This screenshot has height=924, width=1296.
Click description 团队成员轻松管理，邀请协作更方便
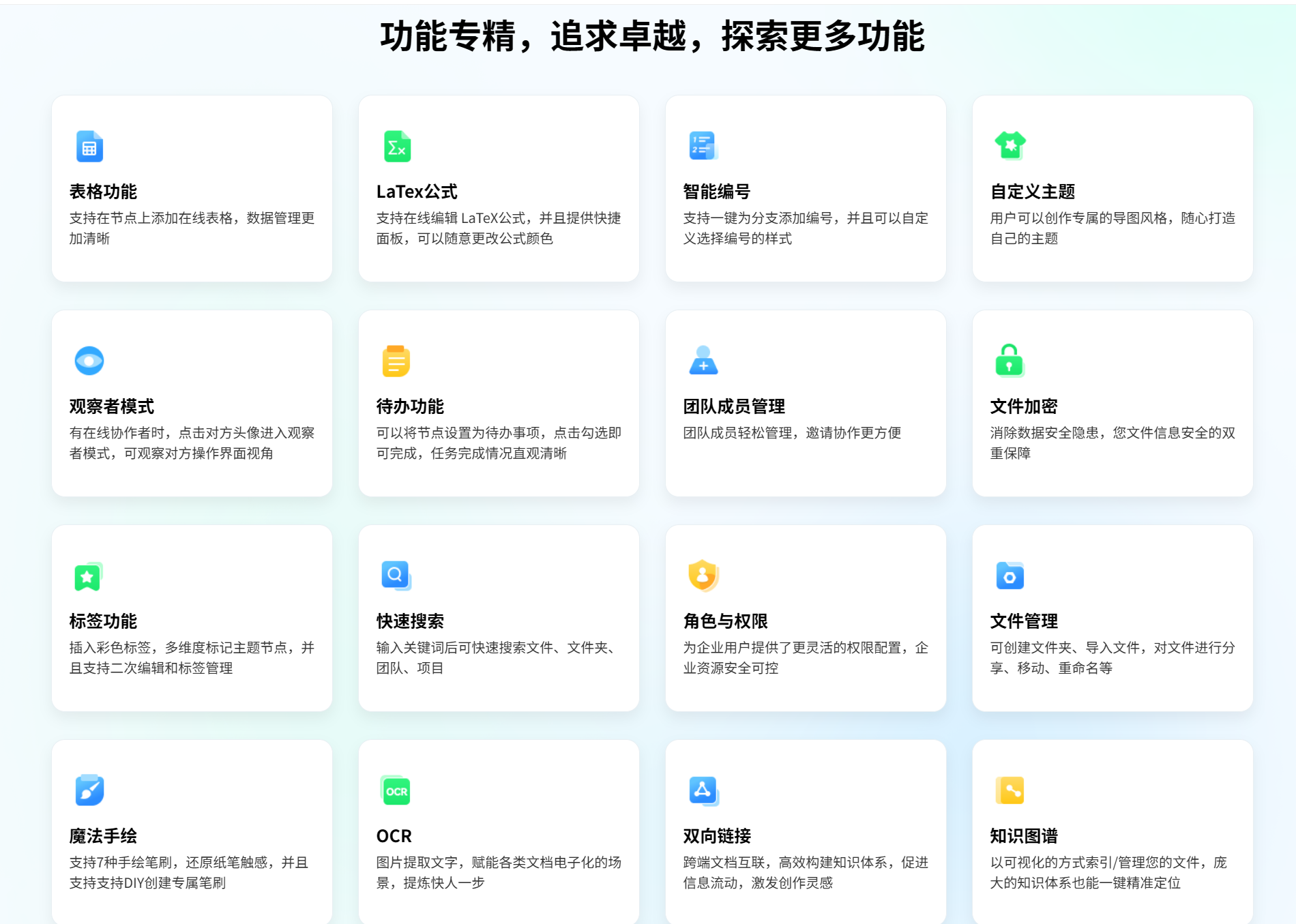tap(792, 433)
